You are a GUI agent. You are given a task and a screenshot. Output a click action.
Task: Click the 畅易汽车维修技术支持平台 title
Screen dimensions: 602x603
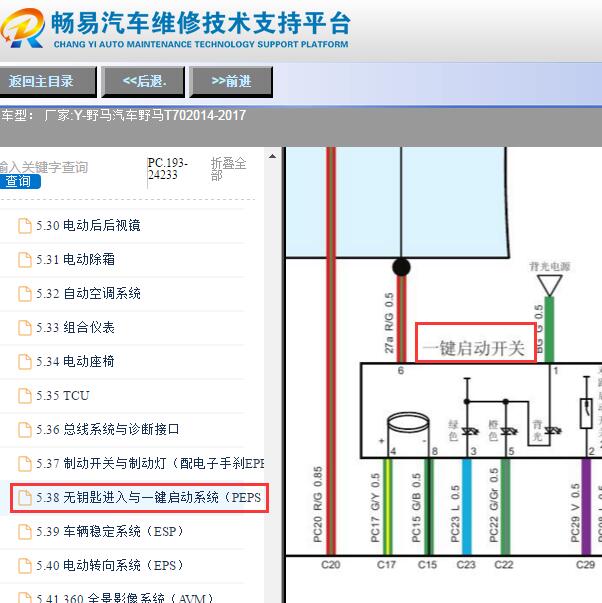pyautogui.click(x=200, y=22)
